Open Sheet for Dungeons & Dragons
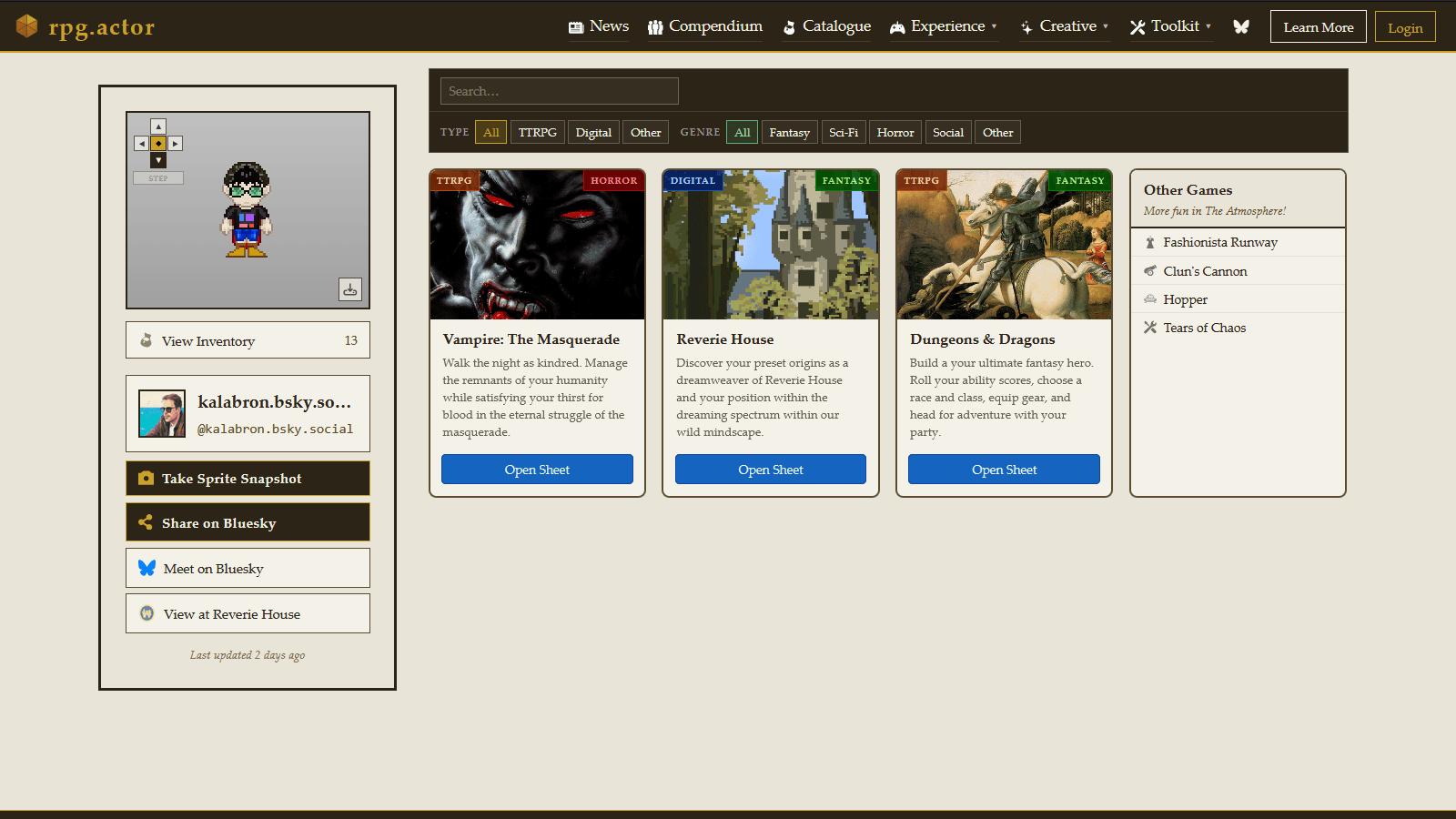Image resolution: width=1456 pixels, height=819 pixels. pyautogui.click(x=1004, y=470)
